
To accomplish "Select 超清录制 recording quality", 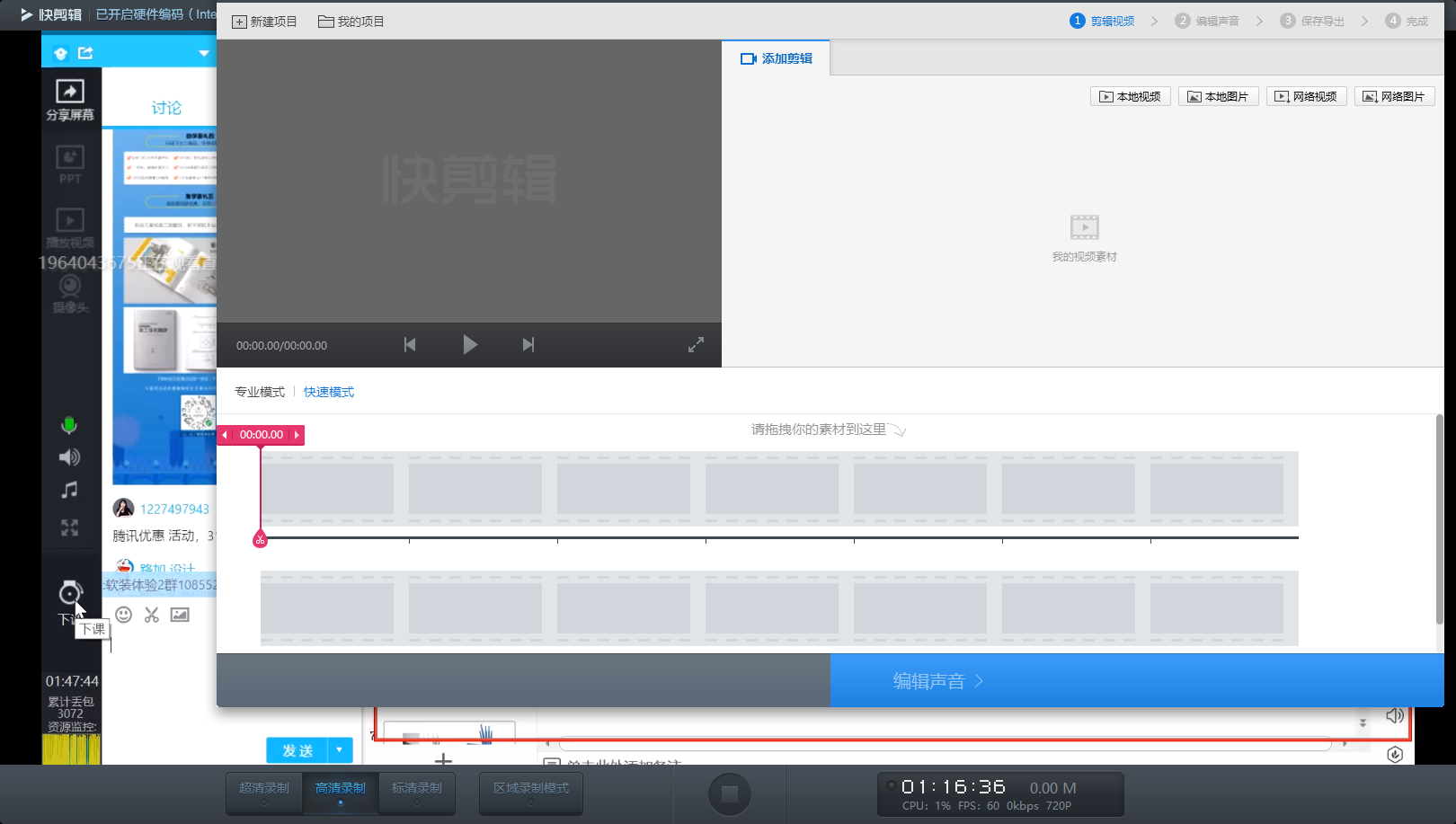I will pos(264,793).
